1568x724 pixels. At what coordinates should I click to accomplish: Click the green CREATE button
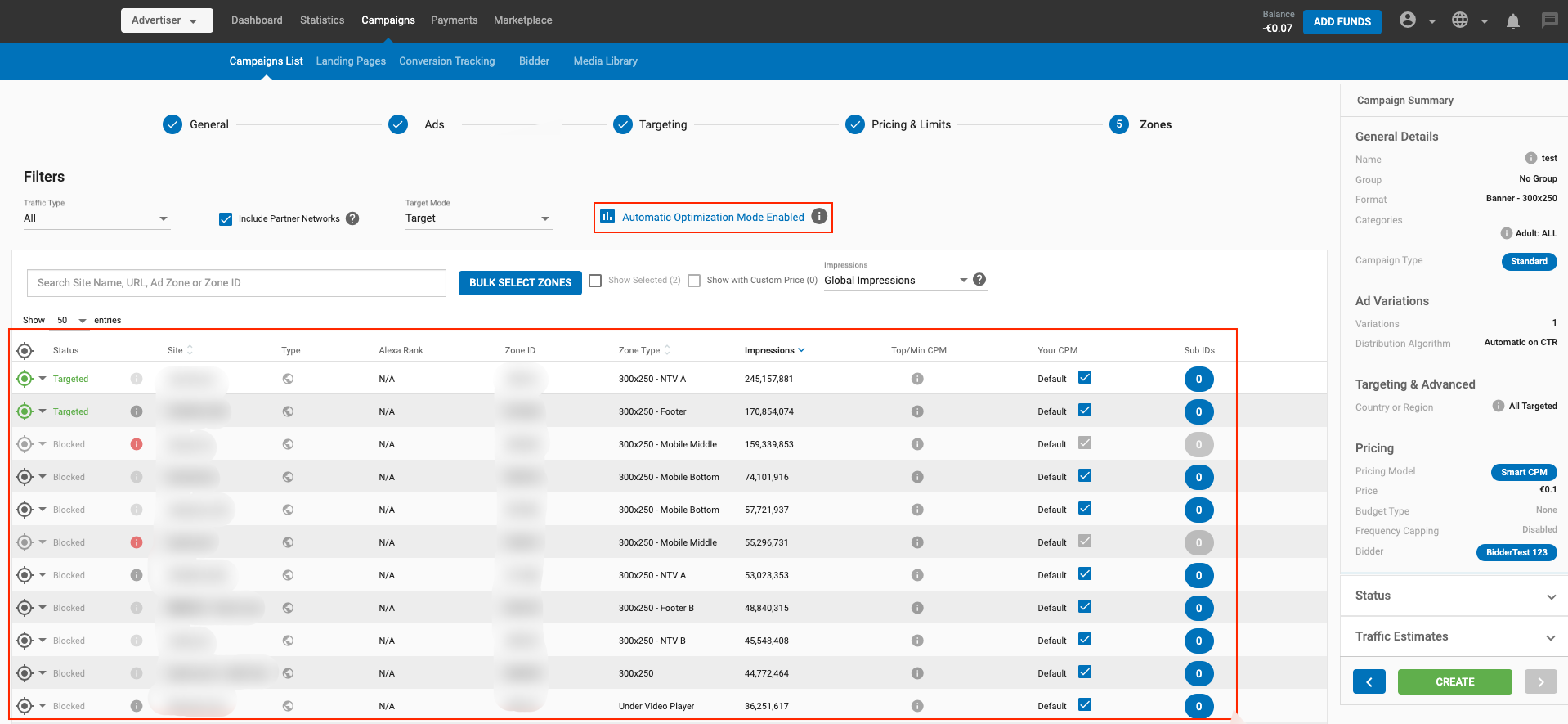pyautogui.click(x=1454, y=681)
